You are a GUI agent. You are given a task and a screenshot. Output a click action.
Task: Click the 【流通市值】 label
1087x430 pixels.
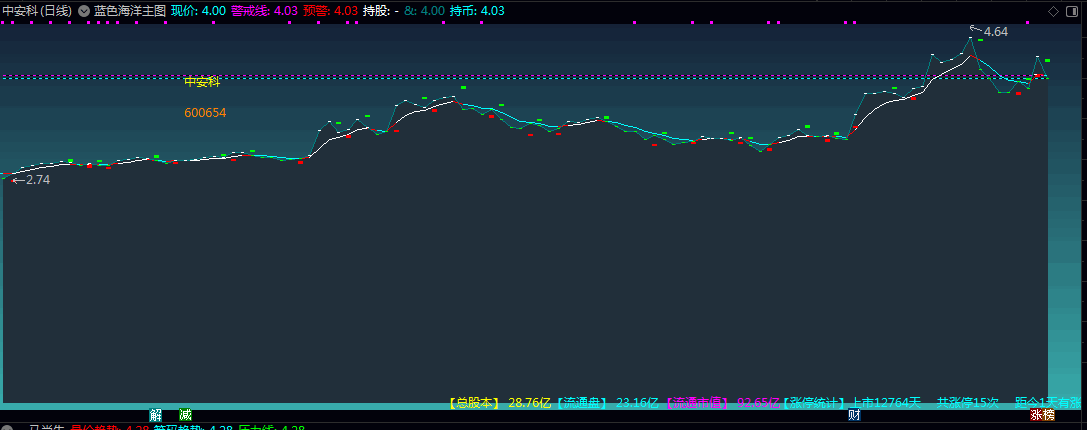(x=696, y=402)
